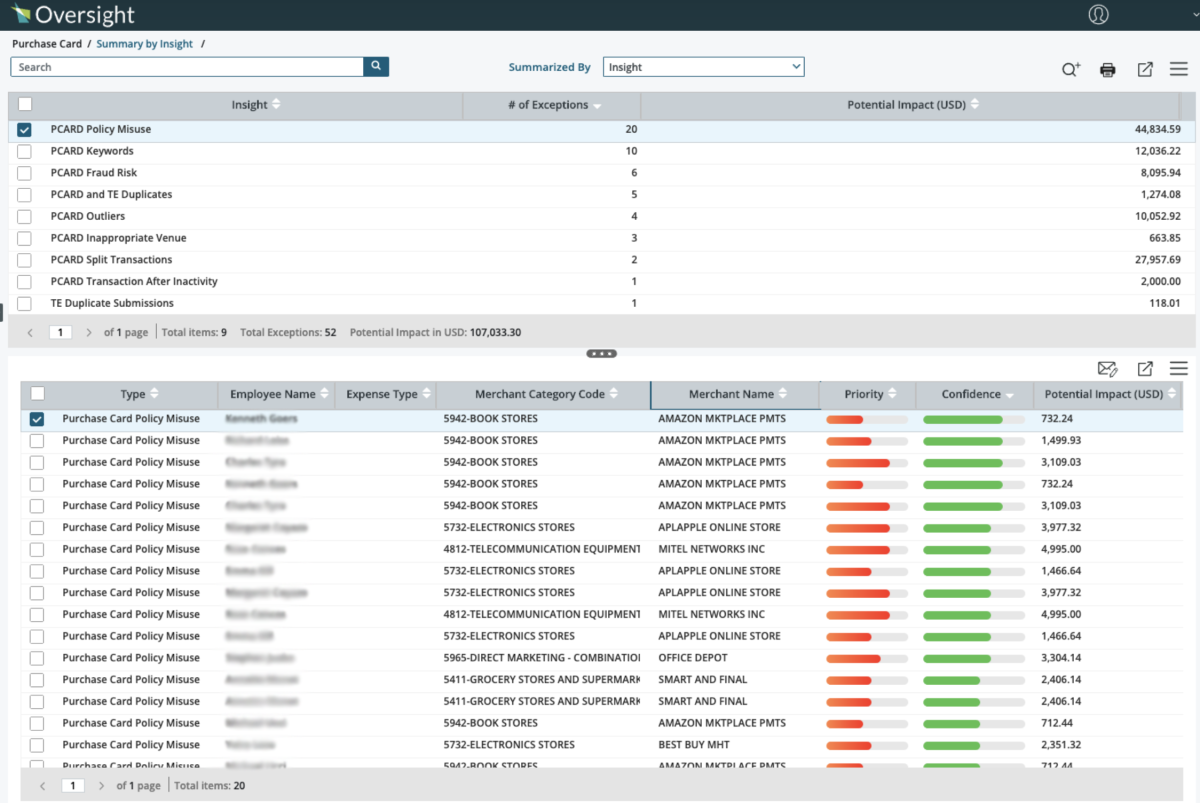Viewport: 1200px width, 803px height.
Task: Sort details by Confidence column
Action: pos(976,394)
